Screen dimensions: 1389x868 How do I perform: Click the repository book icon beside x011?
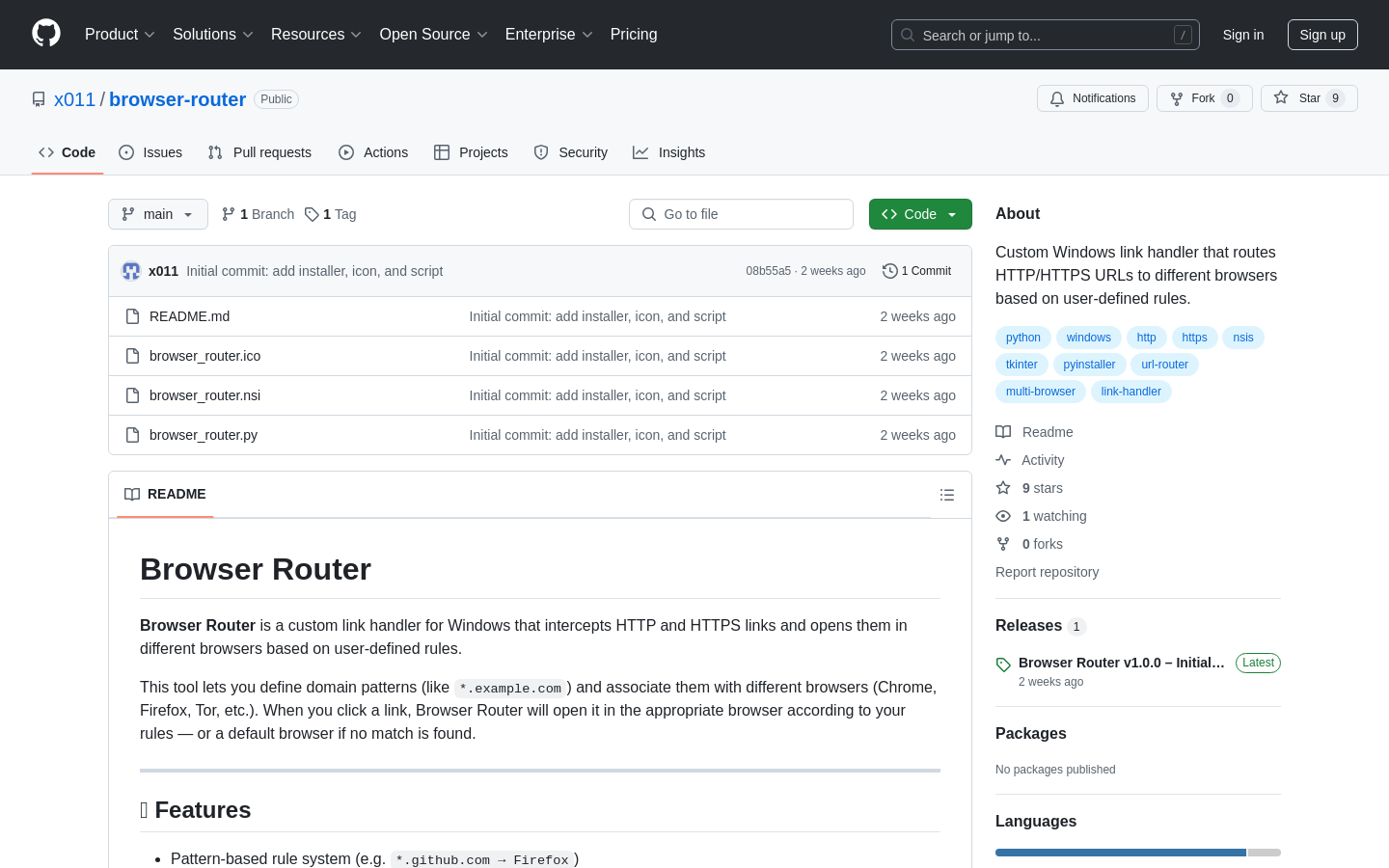point(39,99)
